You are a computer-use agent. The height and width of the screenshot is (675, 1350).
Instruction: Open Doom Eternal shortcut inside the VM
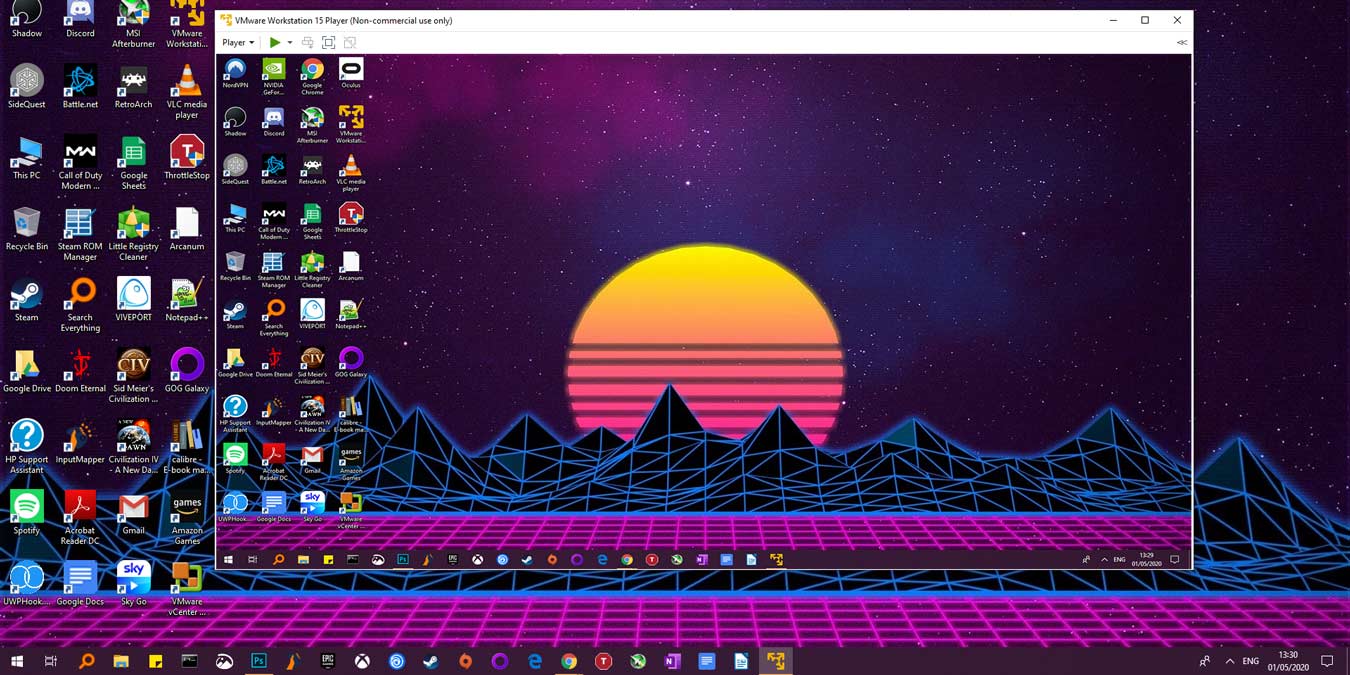(x=273, y=358)
